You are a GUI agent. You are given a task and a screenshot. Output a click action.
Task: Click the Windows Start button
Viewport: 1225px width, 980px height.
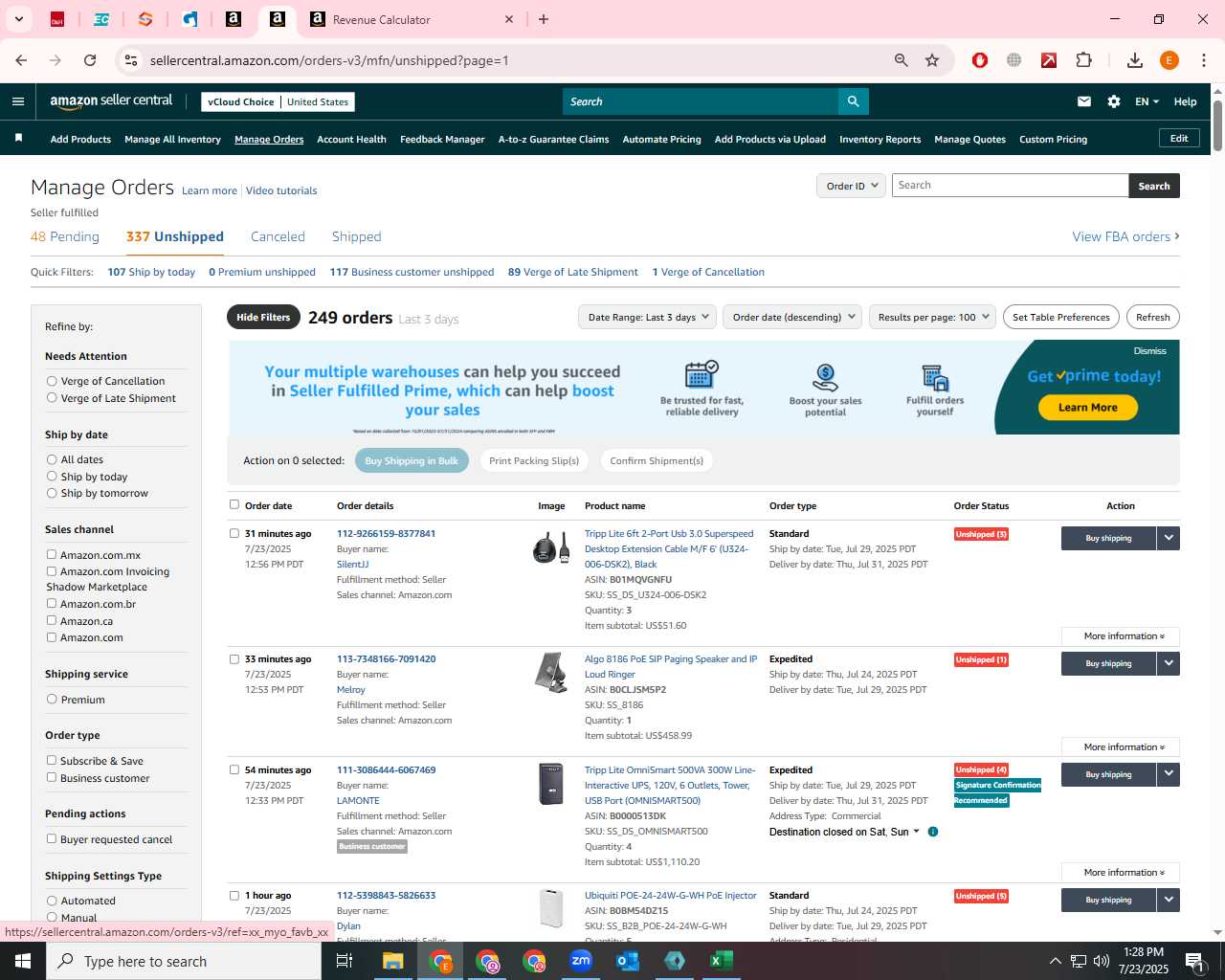[23, 961]
